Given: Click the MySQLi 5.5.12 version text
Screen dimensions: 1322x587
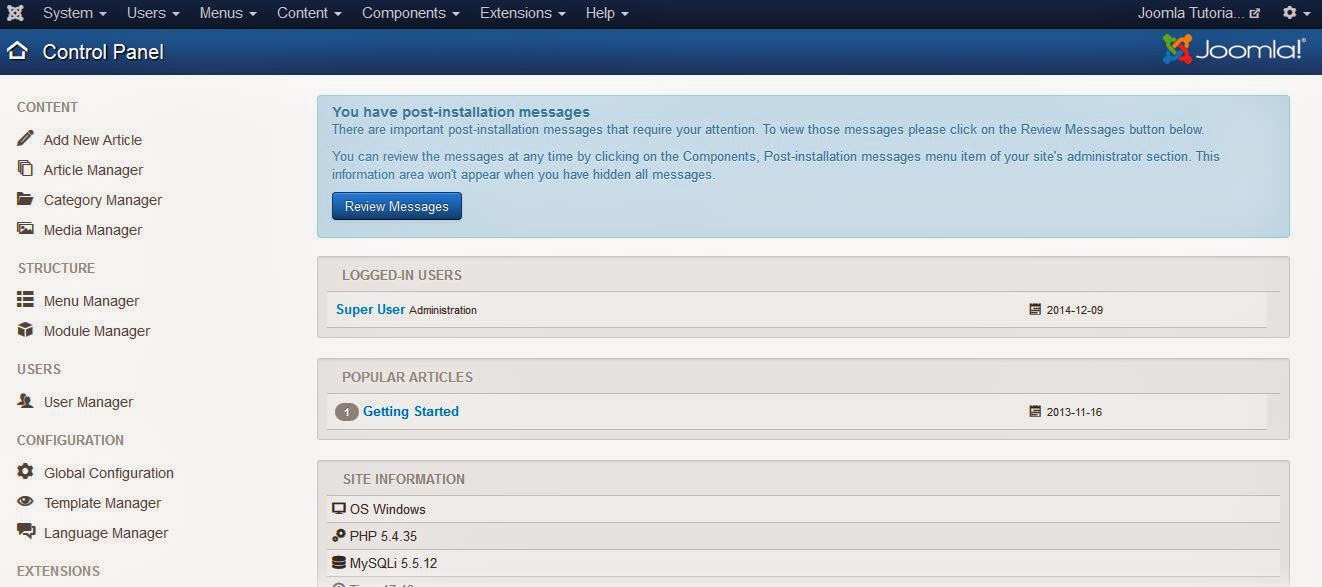Looking at the screenshot, I should (x=393, y=563).
